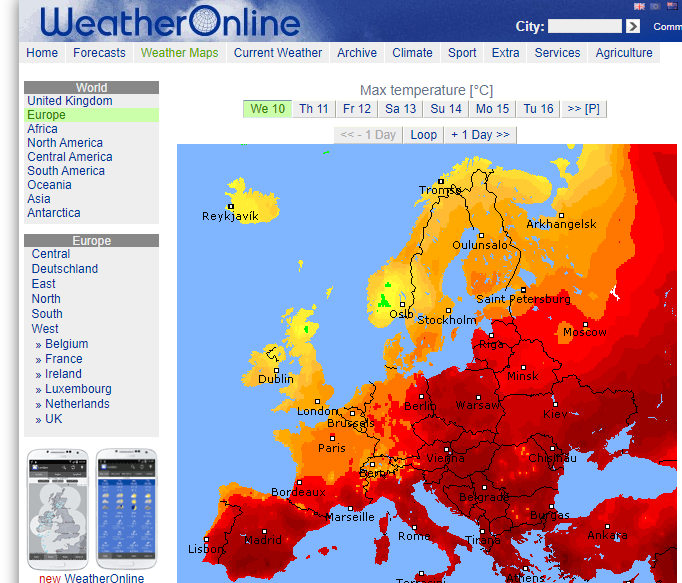This screenshot has height=583, width=682.
Task: Select the UK flag language icon
Action: [639, 6]
